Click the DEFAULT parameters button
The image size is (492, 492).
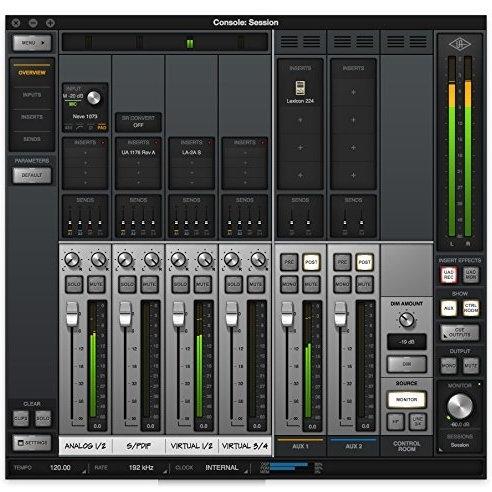point(32,175)
